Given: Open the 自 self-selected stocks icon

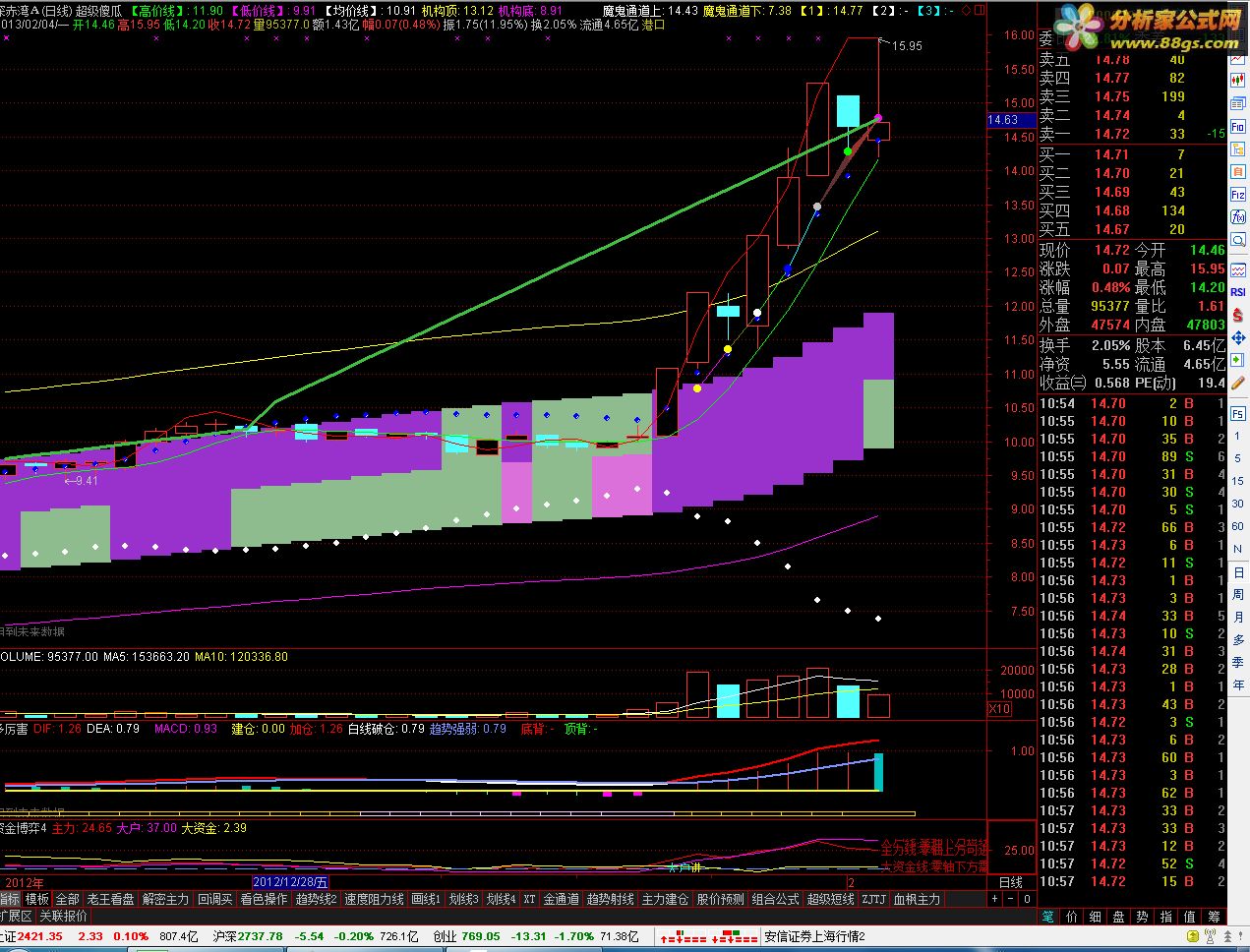Looking at the screenshot, I should (1238, 172).
